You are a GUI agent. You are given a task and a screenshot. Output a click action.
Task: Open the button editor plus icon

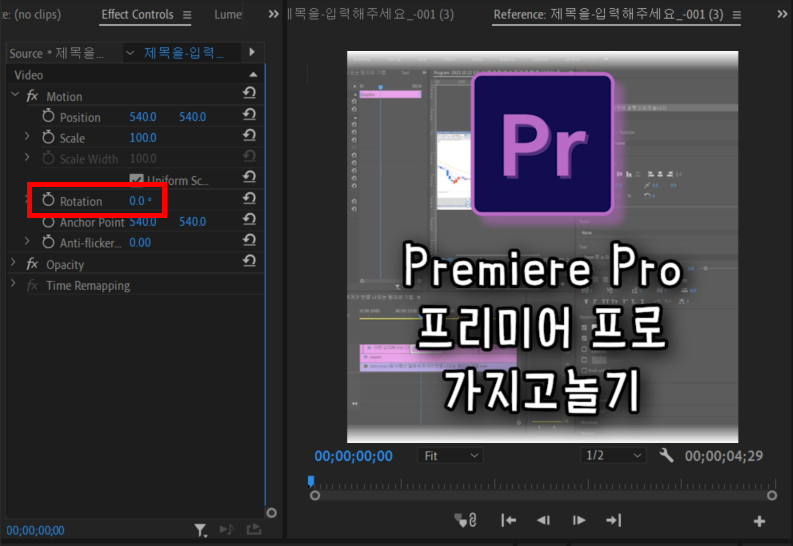759,521
